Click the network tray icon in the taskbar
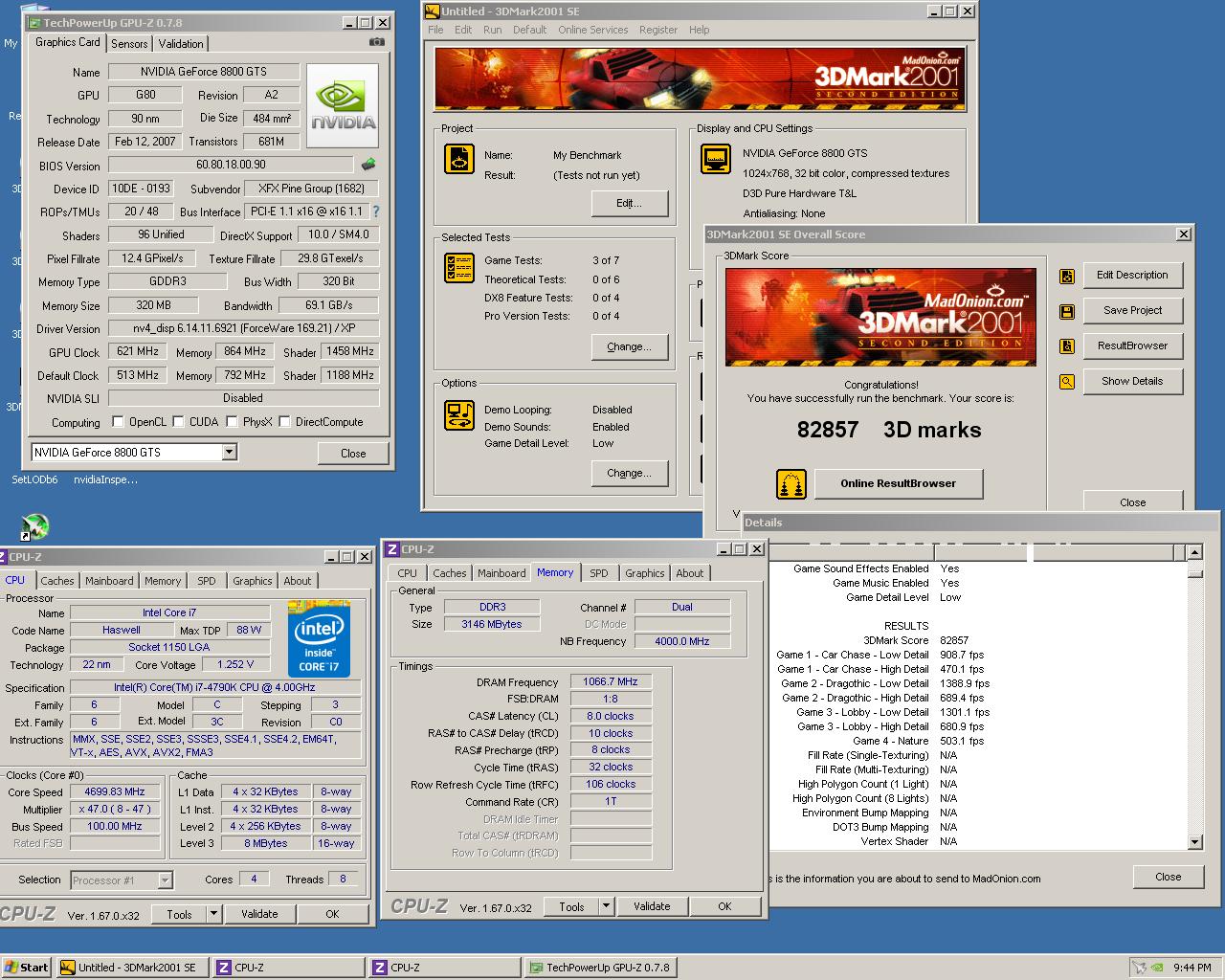The height and width of the screenshot is (980, 1225). (x=1139, y=968)
